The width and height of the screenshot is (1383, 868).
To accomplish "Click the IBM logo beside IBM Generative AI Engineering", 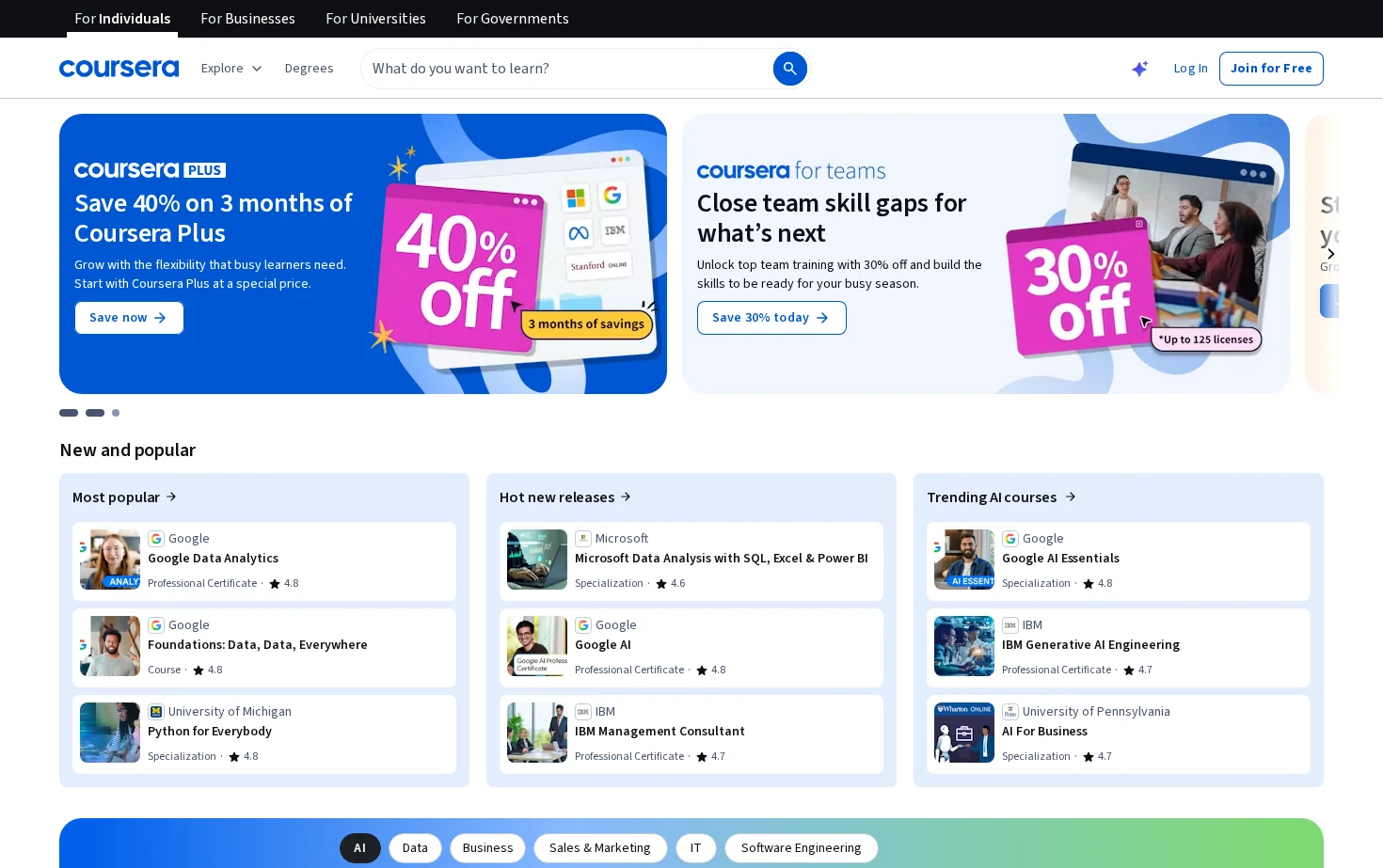I will point(1010,625).
